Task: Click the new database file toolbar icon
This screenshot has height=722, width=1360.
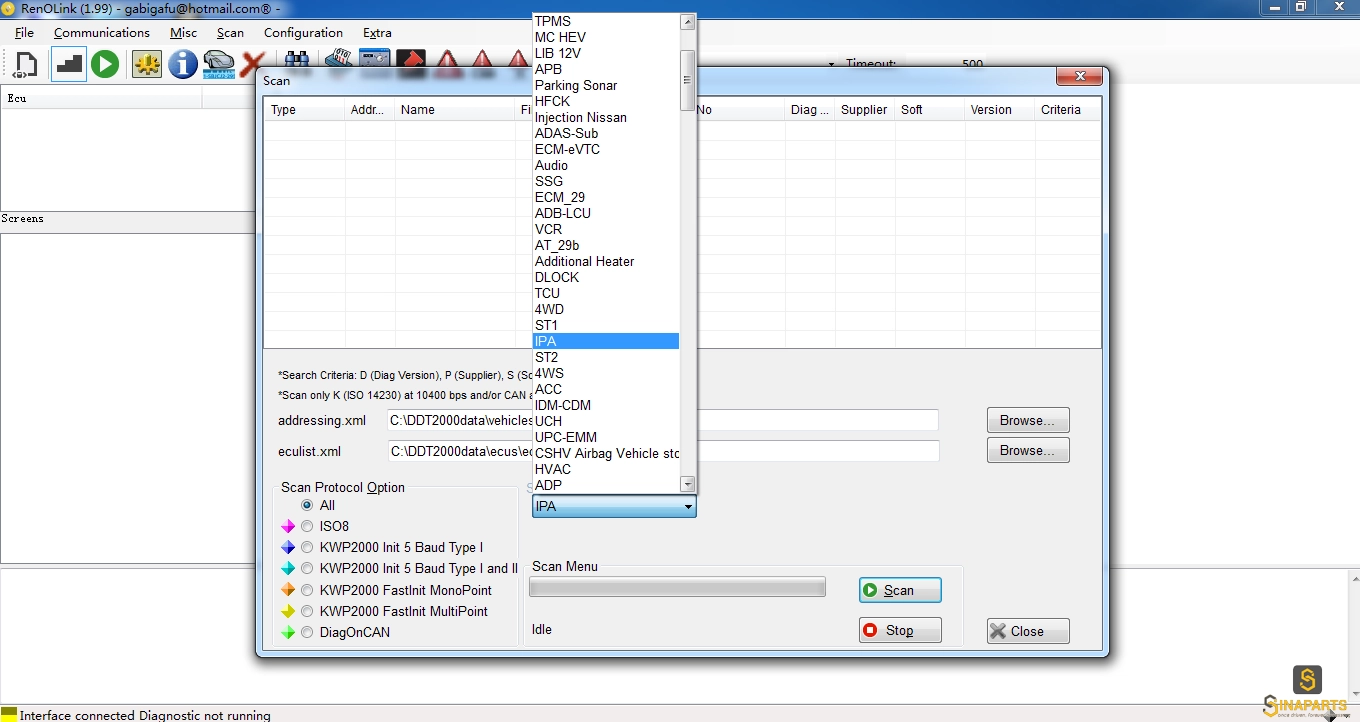Action: 27,65
